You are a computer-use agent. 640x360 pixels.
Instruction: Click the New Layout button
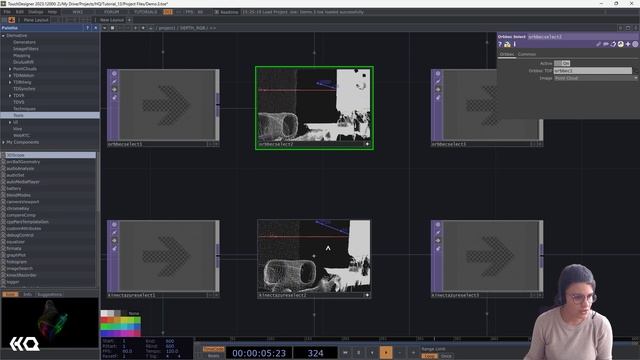coord(111,20)
